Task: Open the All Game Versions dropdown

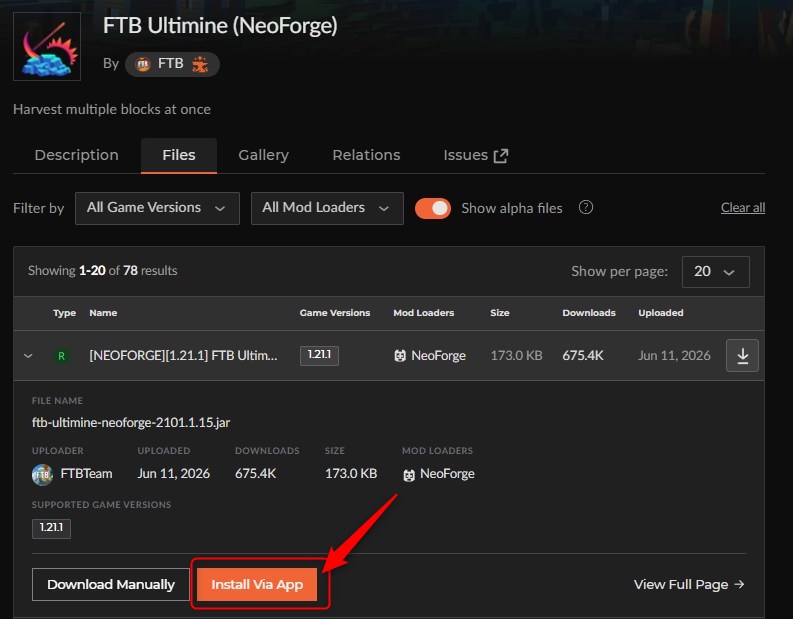Action: click(x=157, y=208)
